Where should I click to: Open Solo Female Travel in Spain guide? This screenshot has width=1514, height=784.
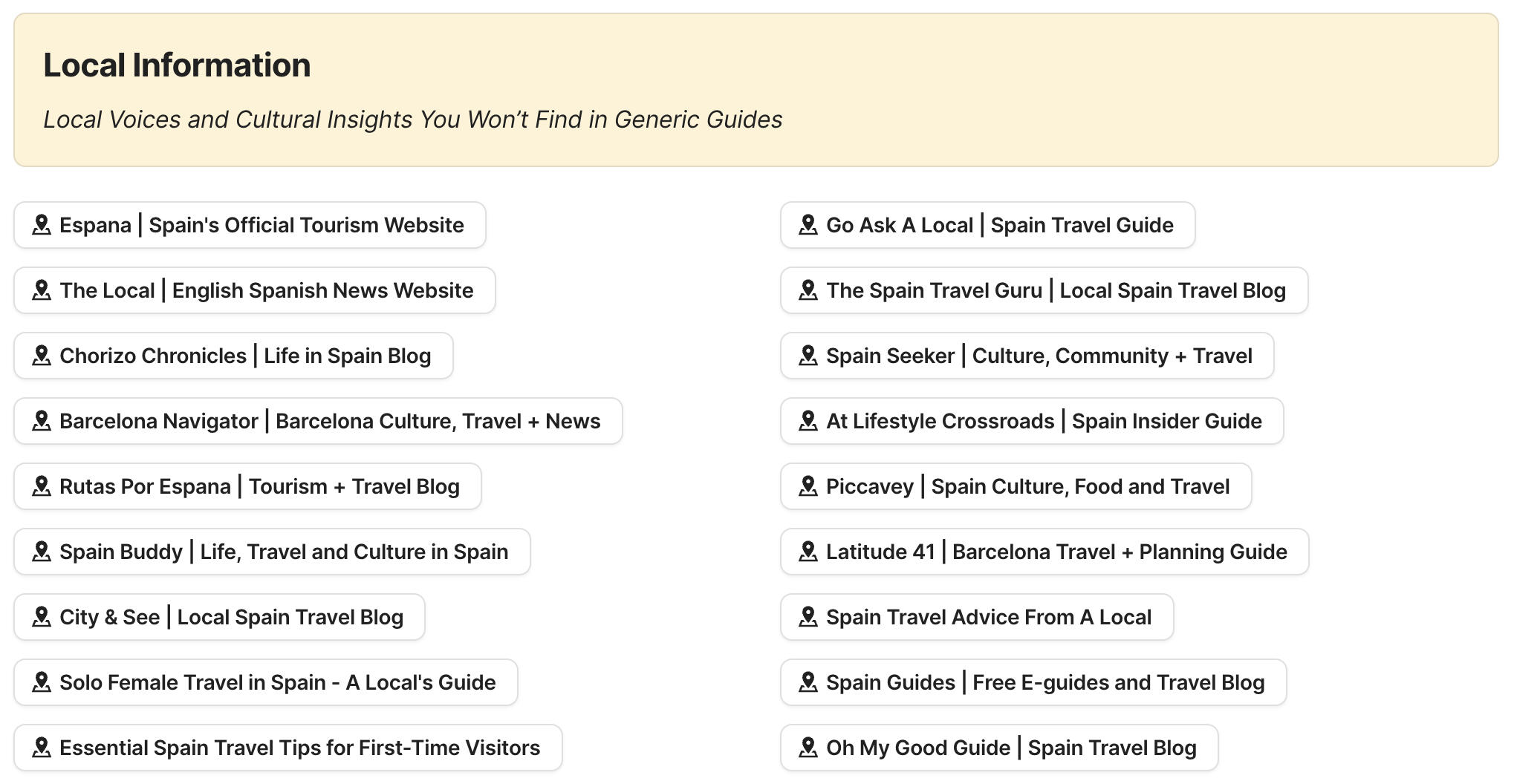[x=264, y=682]
